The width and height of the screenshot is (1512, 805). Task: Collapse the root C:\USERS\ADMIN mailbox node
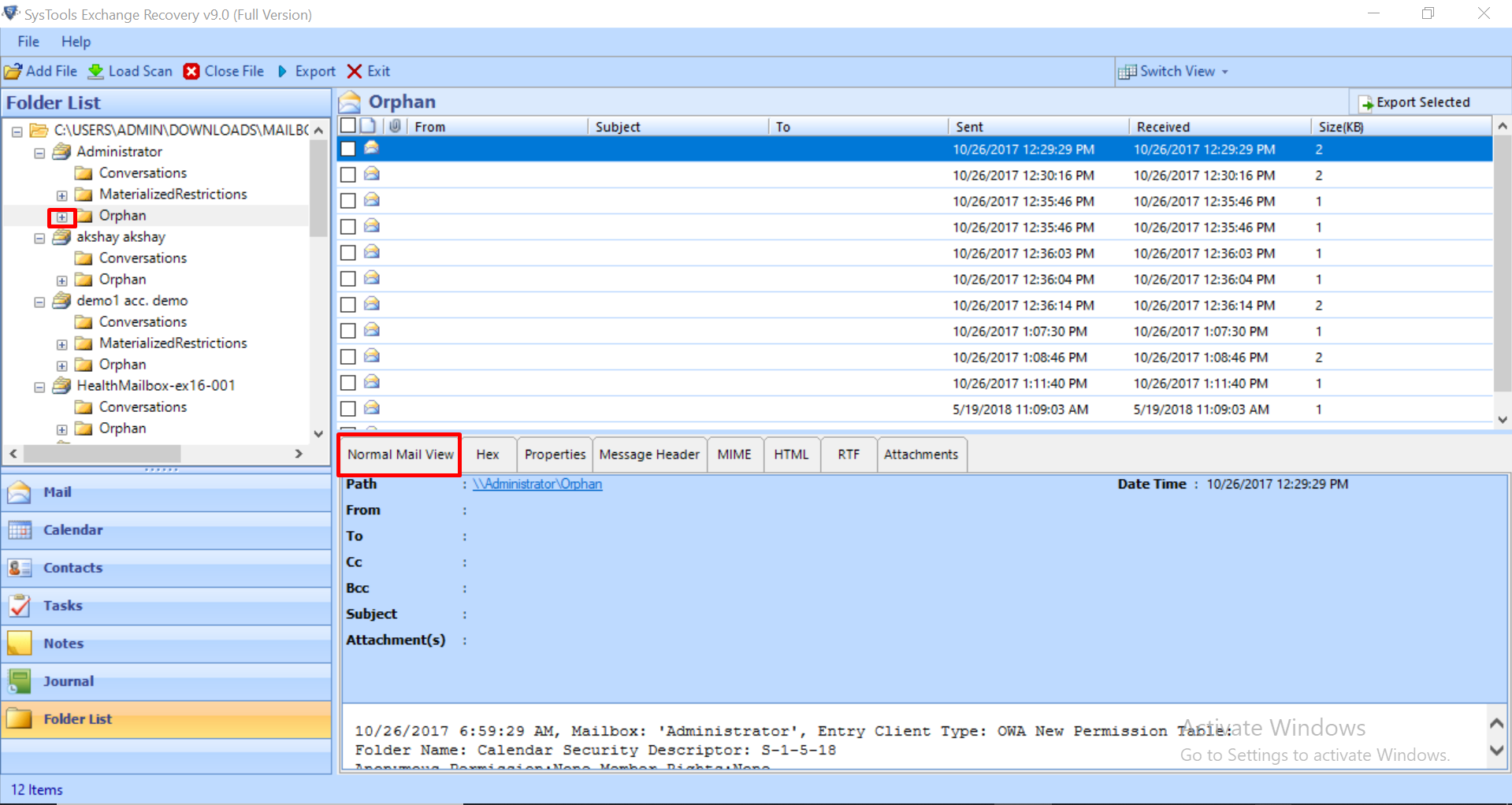pos(17,132)
